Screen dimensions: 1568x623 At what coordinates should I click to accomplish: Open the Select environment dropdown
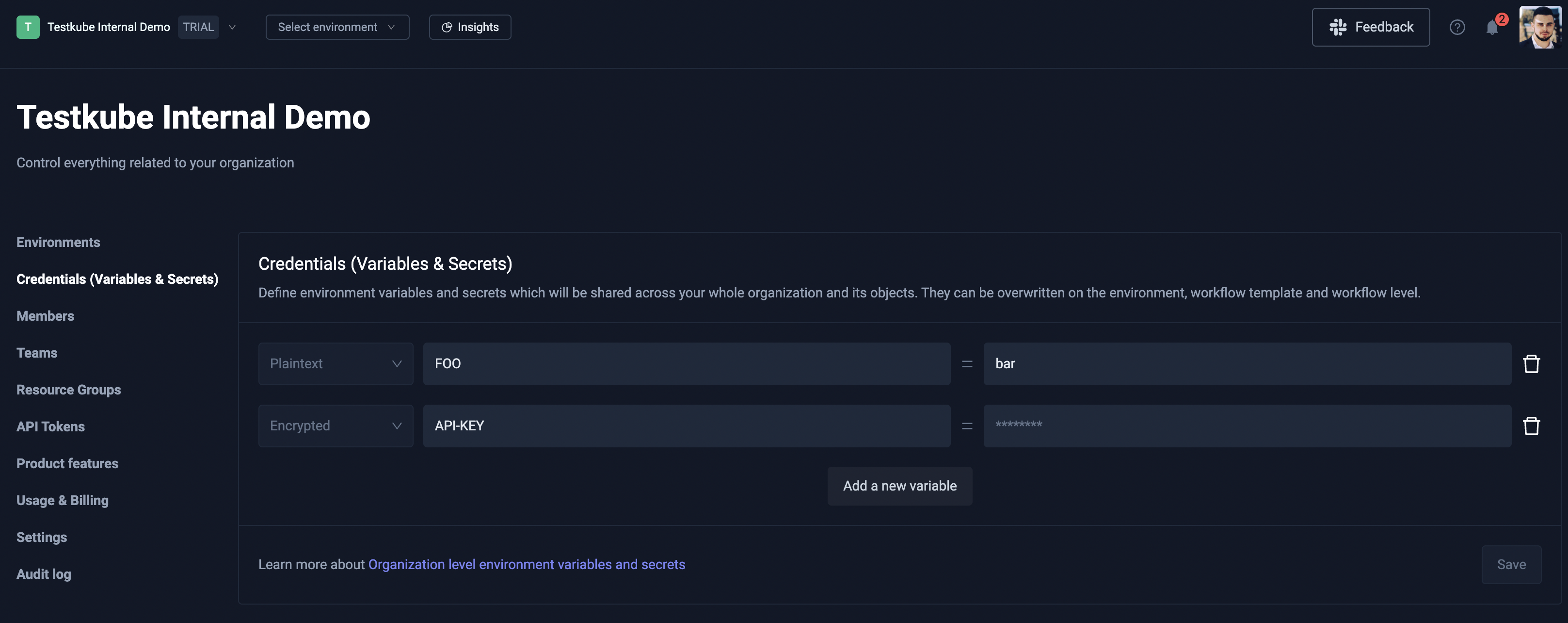click(337, 27)
